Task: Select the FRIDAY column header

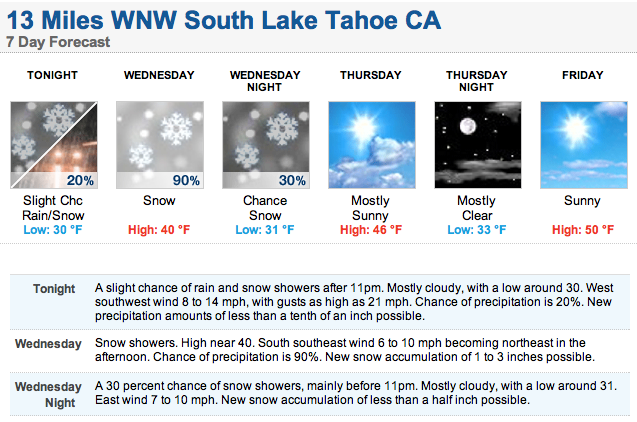Action: (583, 75)
